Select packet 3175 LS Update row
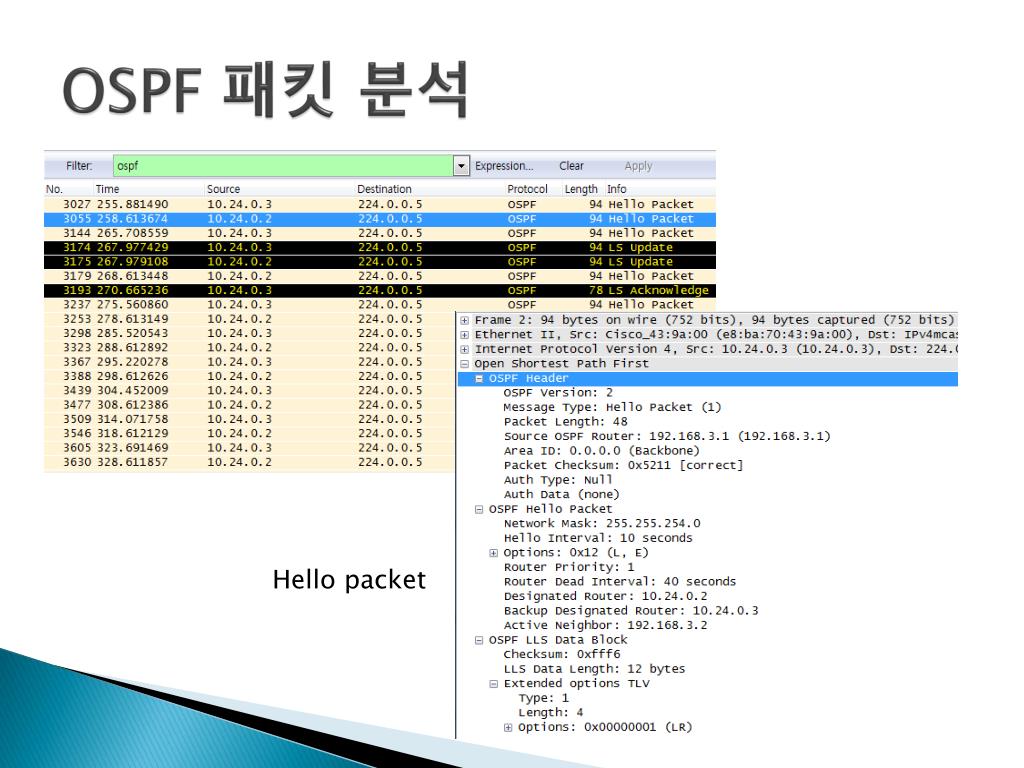The image size is (1024, 768). [379, 262]
